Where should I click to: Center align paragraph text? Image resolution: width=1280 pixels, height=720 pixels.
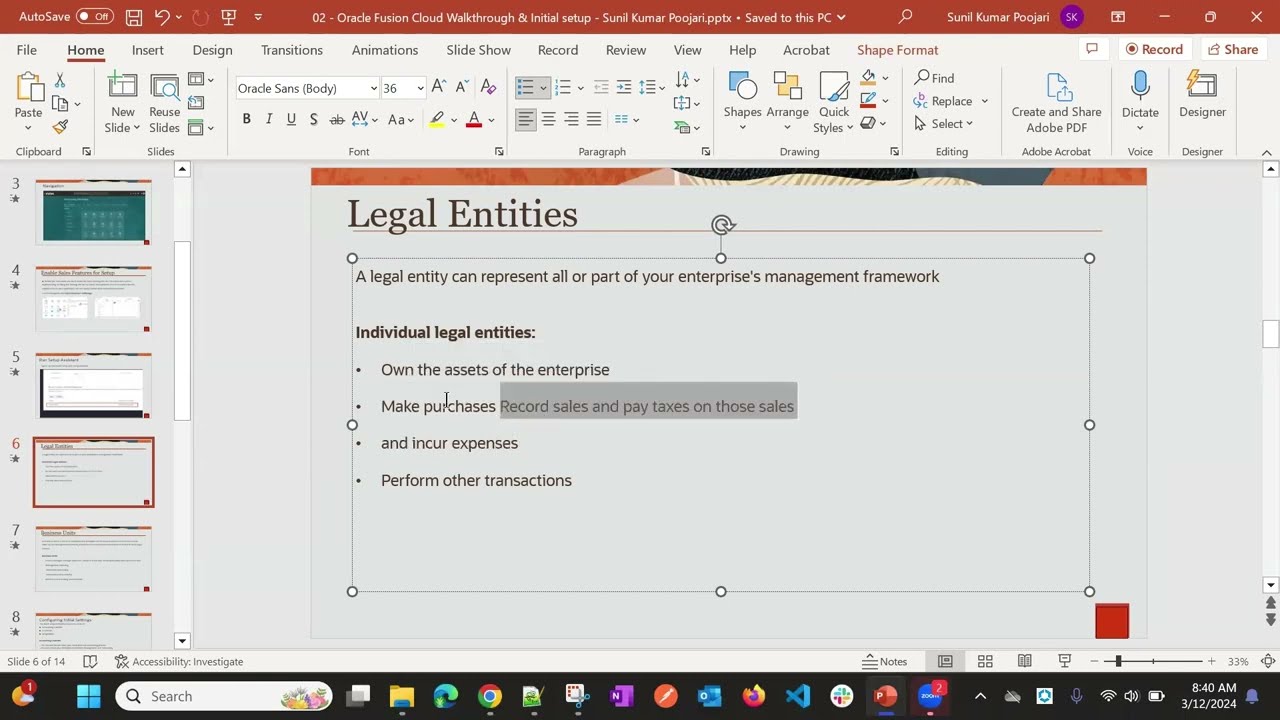(548, 119)
